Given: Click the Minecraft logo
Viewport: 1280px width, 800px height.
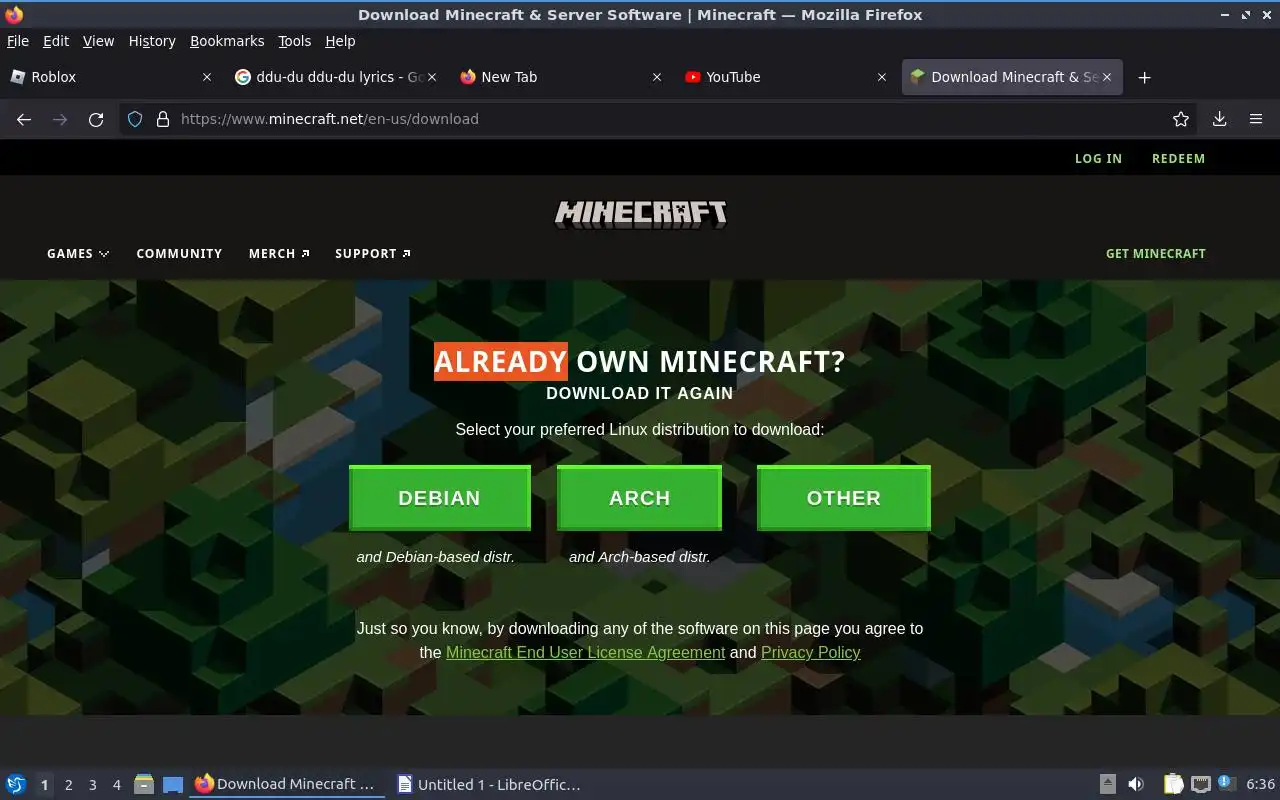Looking at the screenshot, I should tap(641, 214).
